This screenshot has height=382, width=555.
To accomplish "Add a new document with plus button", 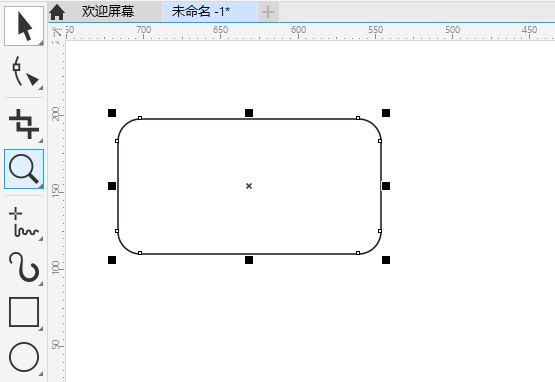I will tap(268, 12).
